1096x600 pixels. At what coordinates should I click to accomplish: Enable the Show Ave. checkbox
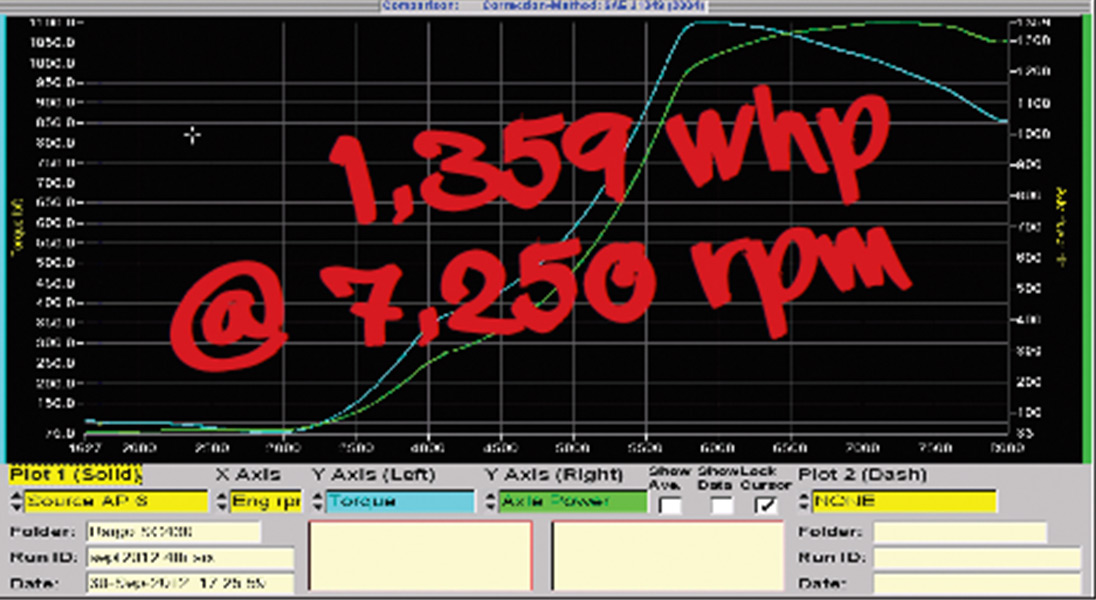pyautogui.click(x=670, y=505)
